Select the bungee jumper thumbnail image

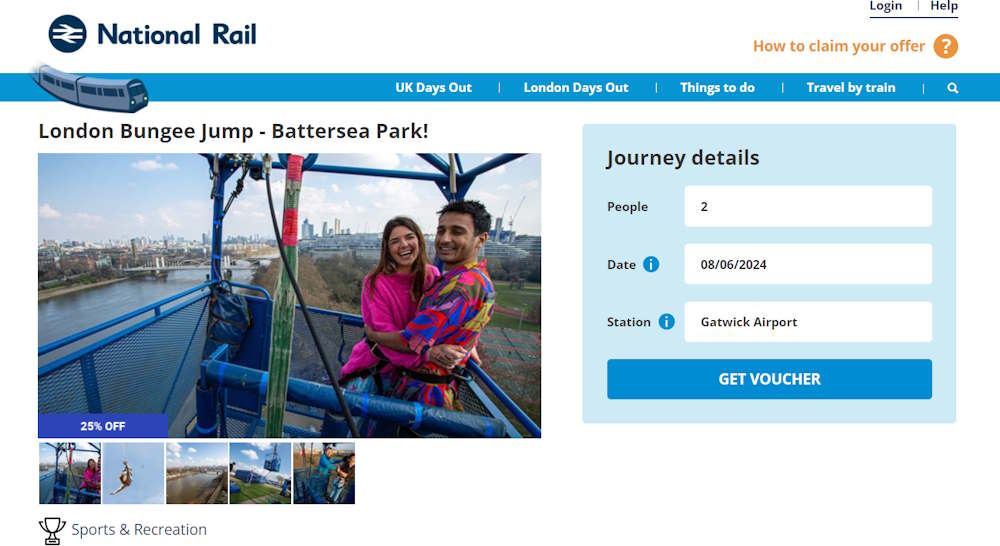pyautogui.click(x=133, y=473)
